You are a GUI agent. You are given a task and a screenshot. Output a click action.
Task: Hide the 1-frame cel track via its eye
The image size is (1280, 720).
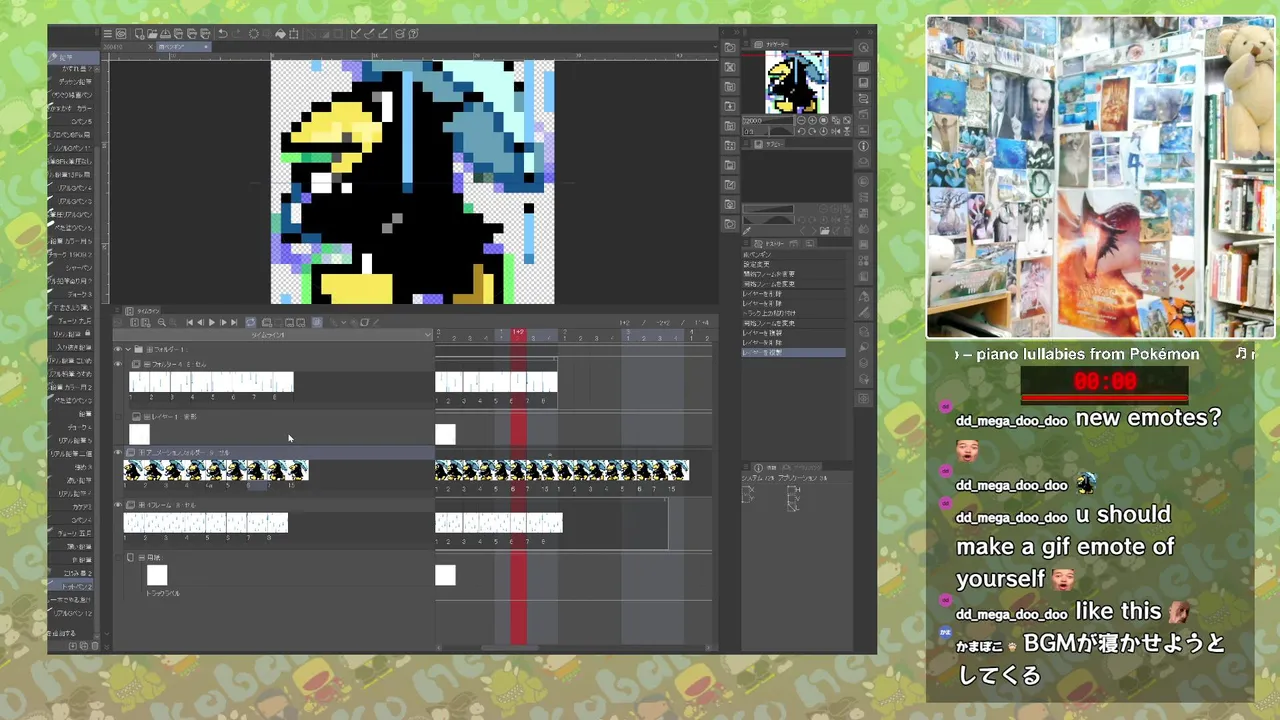coord(118,505)
